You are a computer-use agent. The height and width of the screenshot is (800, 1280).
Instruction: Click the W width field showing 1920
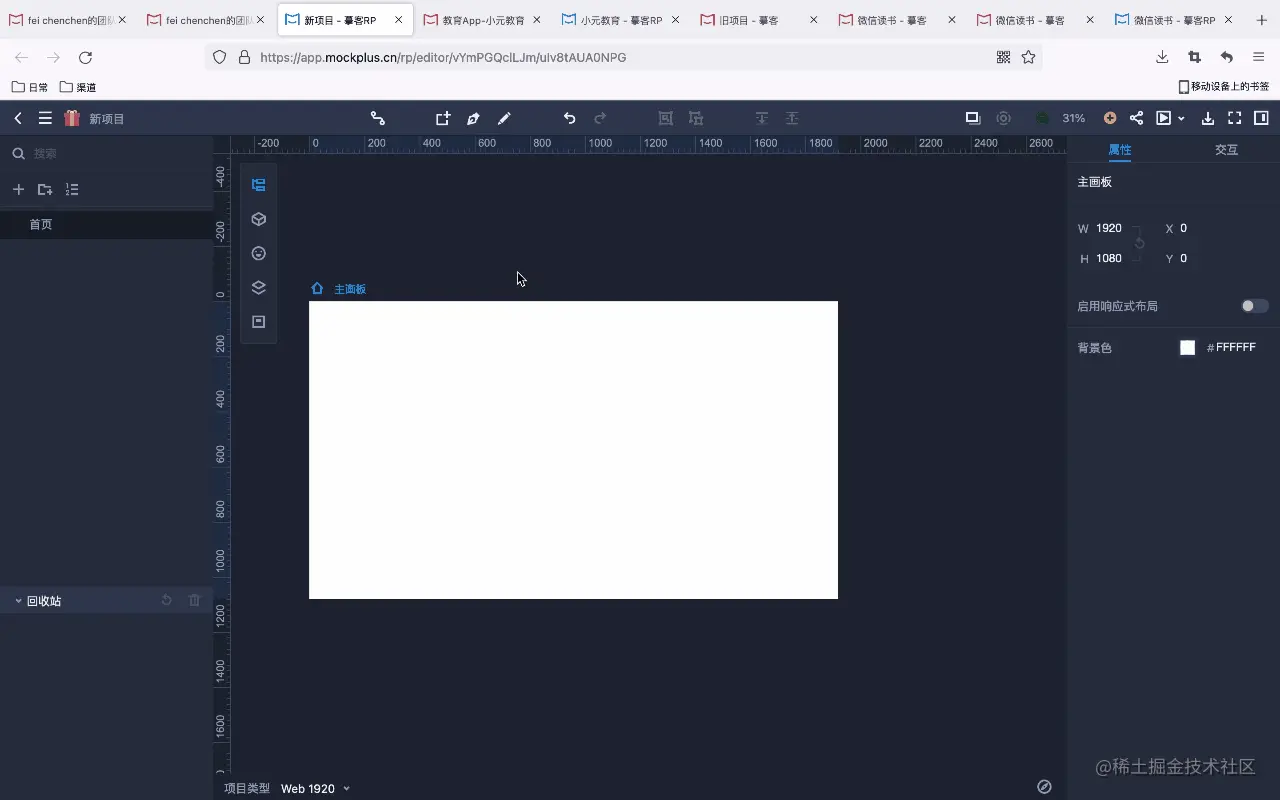[x=1109, y=228]
